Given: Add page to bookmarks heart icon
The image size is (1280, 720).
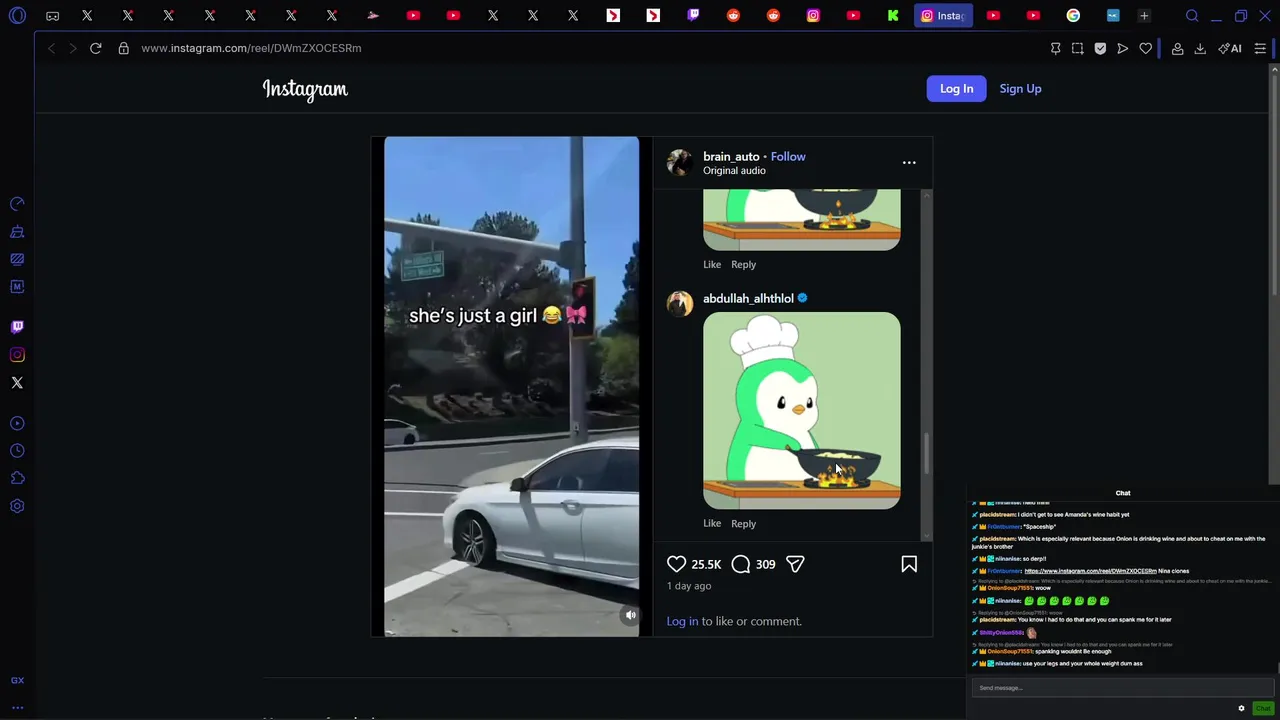Looking at the screenshot, I should point(1146,48).
